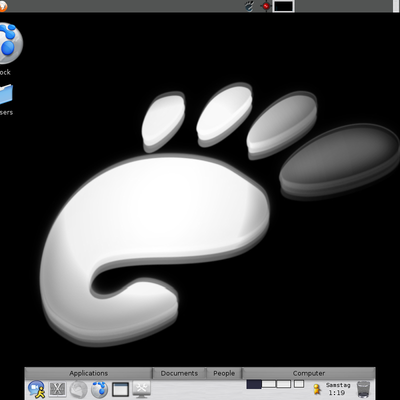Switch to the third workspace in pager
This screenshot has height=400, width=400.
284,384
